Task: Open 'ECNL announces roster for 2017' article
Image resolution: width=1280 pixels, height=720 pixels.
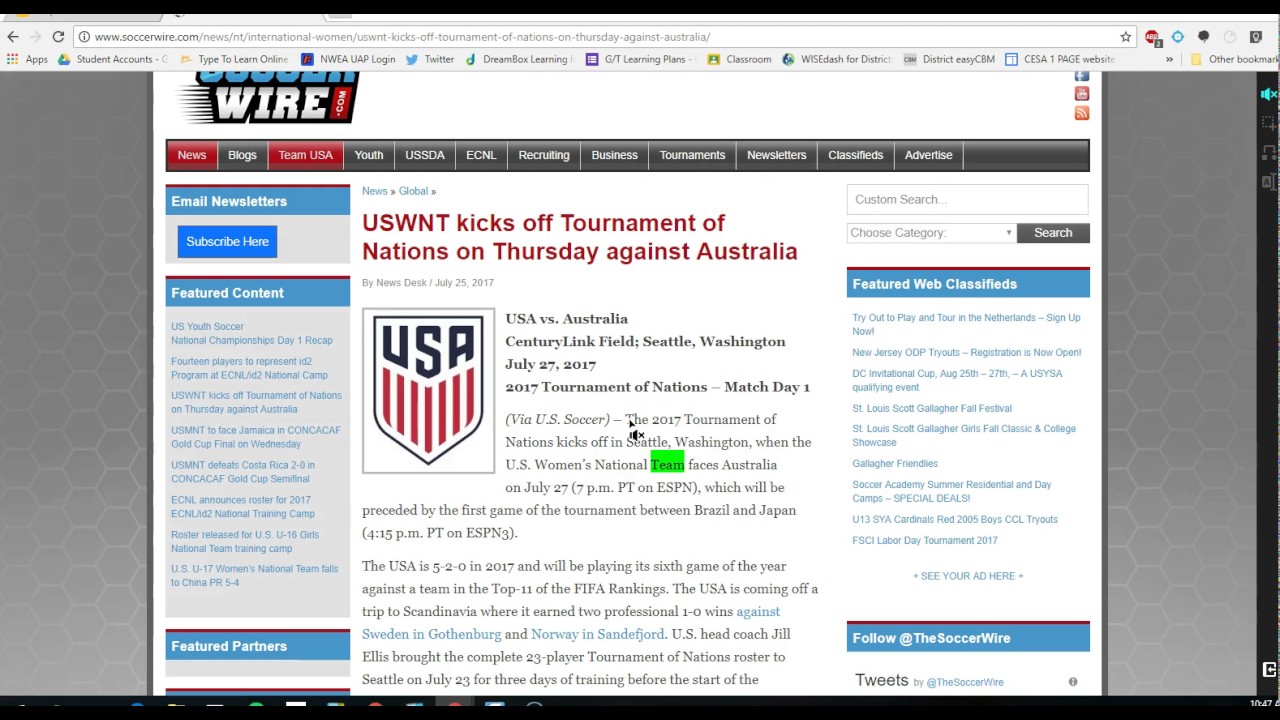Action: (243, 507)
